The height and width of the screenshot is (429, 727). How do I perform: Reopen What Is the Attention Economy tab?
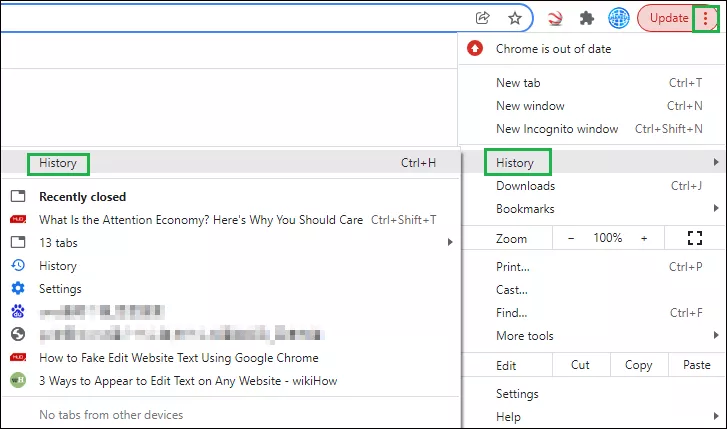click(x=231, y=220)
